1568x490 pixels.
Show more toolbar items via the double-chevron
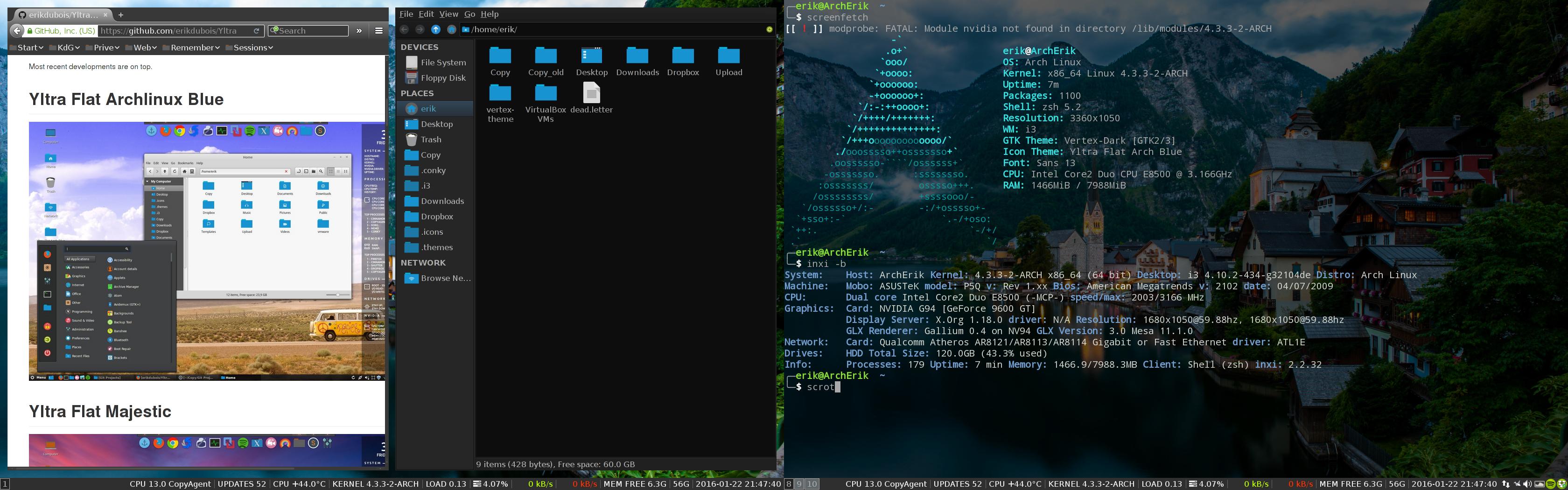pos(359,30)
